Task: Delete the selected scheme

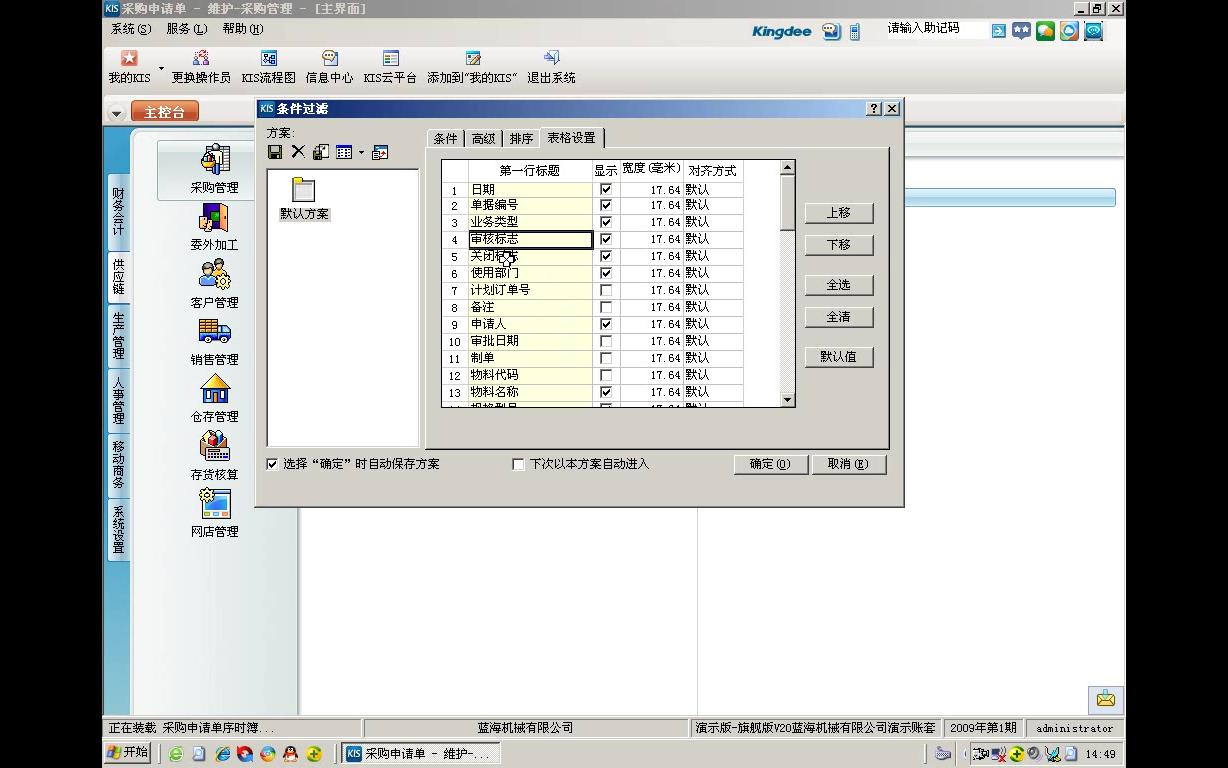Action: tap(296, 151)
